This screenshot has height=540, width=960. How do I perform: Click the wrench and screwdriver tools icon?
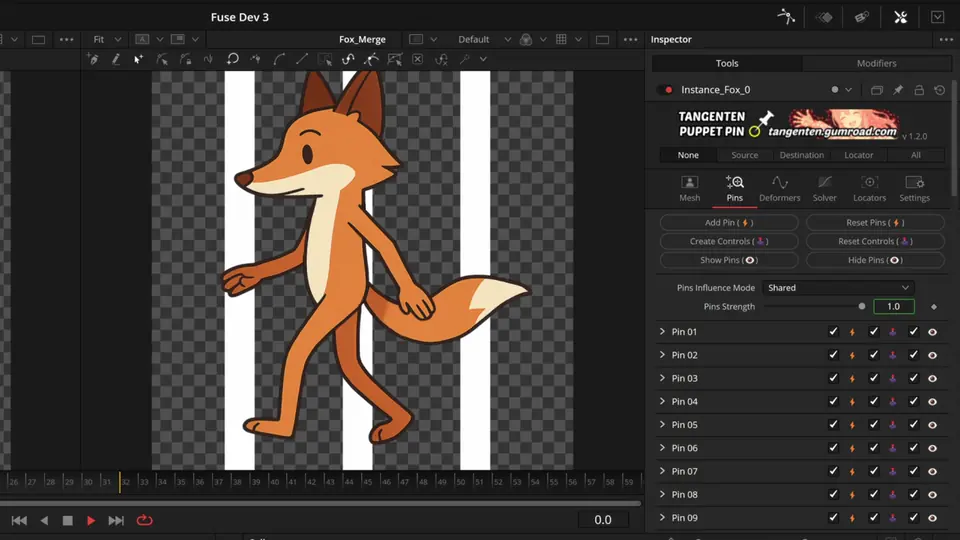pyautogui.click(x=900, y=17)
